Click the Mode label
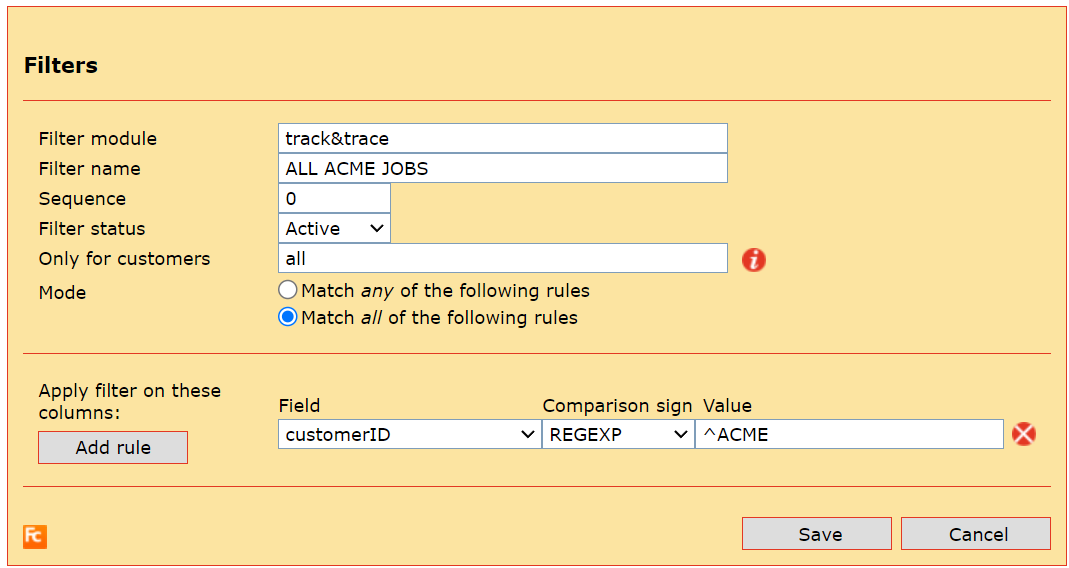Image resolution: width=1069 pixels, height=568 pixels. pyautogui.click(x=62, y=293)
